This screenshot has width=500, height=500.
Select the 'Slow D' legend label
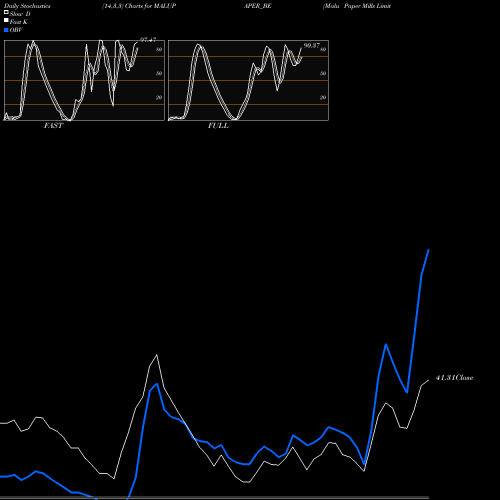(x=20, y=14)
